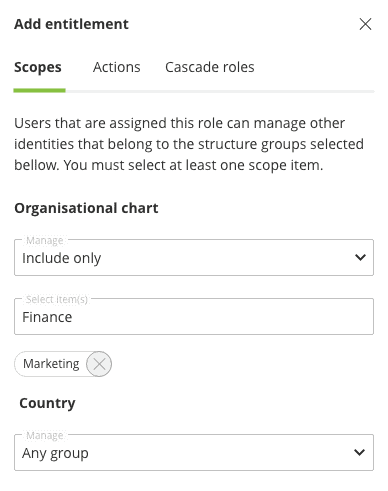Remove the Marketing chip
The height and width of the screenshot is (491, 388).
pyautogui.click(x=99, y=364)
